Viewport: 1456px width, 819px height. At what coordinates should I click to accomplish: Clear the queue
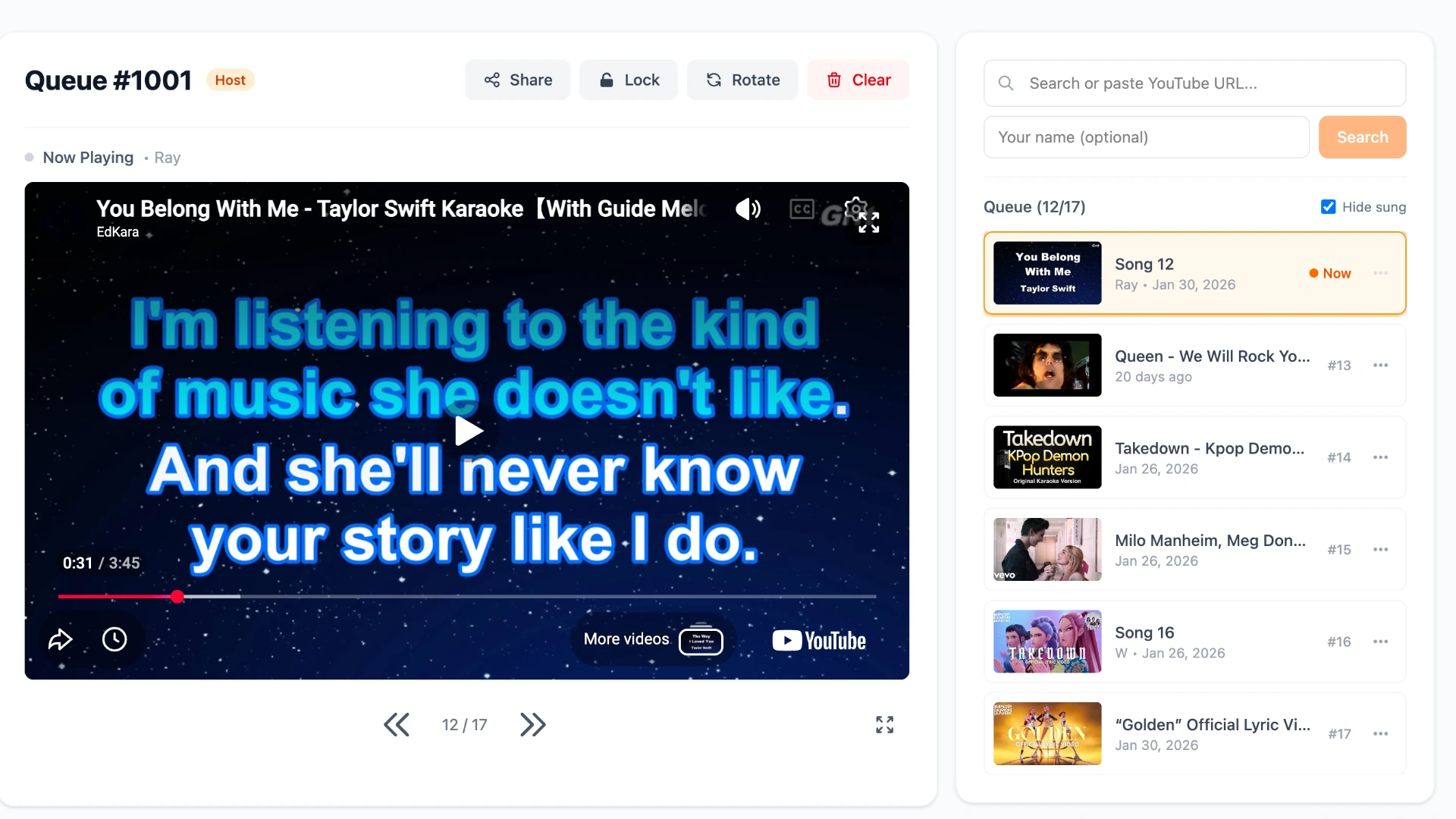[x=858, y=80]
